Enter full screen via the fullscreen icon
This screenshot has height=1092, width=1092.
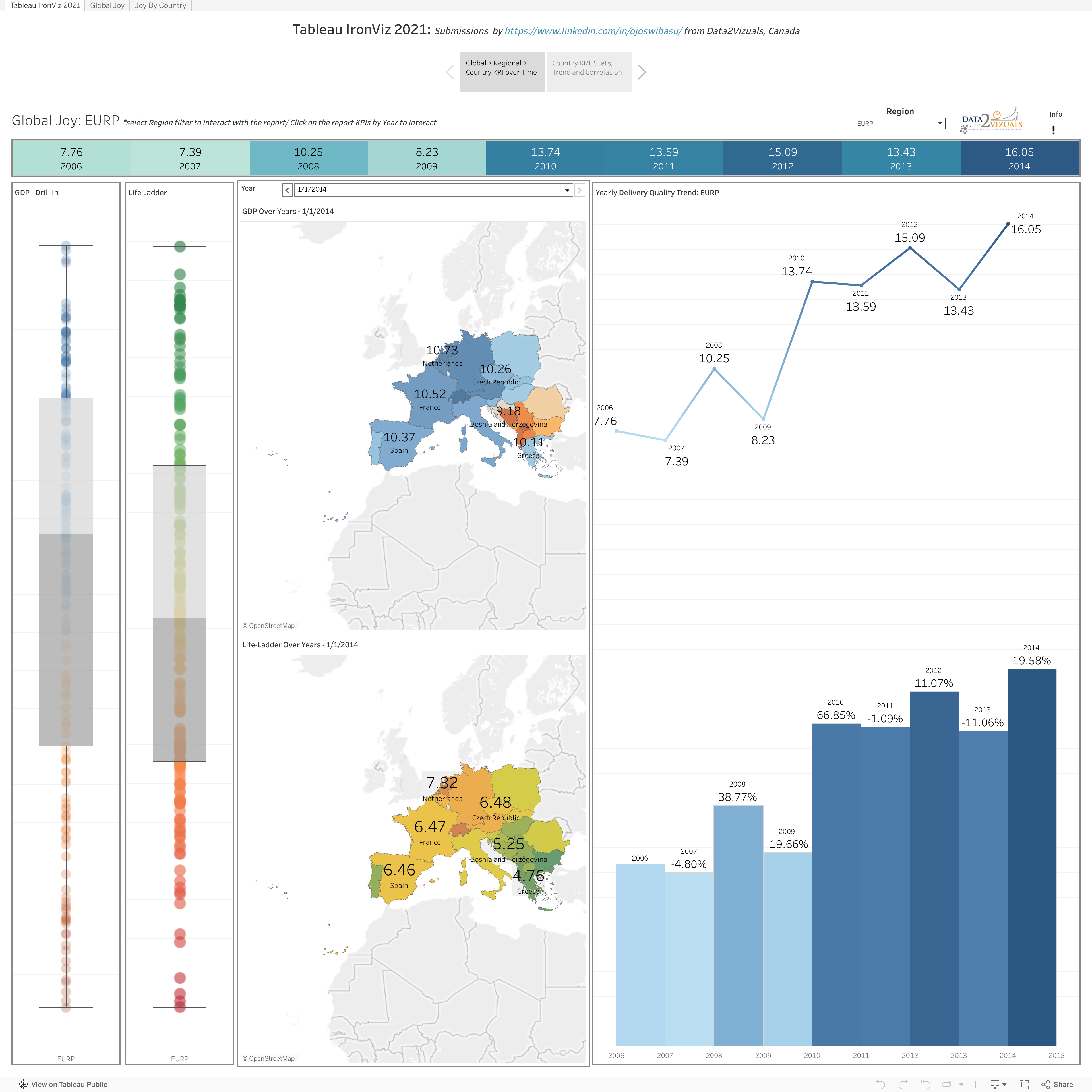click(x=1024, y=1084)
